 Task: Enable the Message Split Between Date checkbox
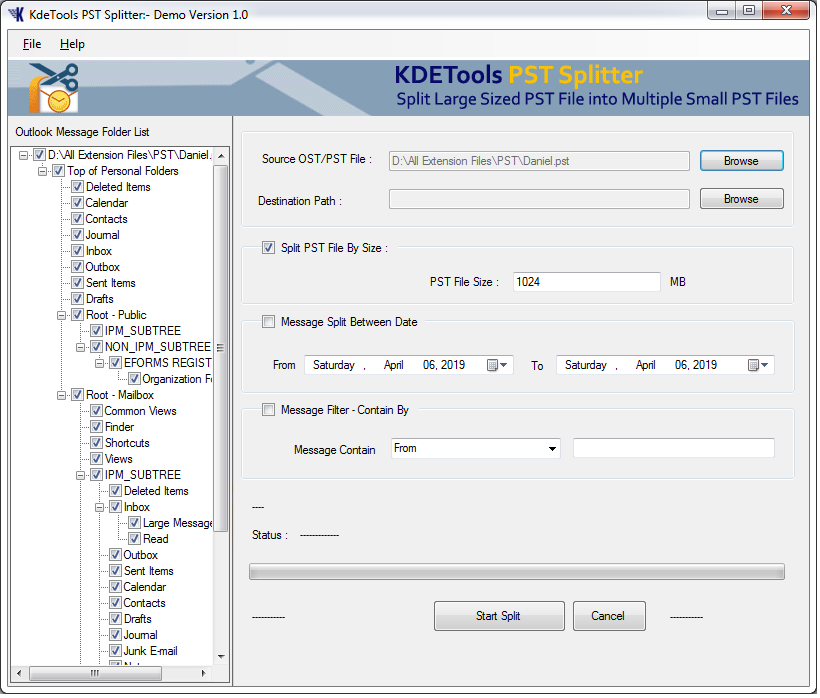click(268, 322)
